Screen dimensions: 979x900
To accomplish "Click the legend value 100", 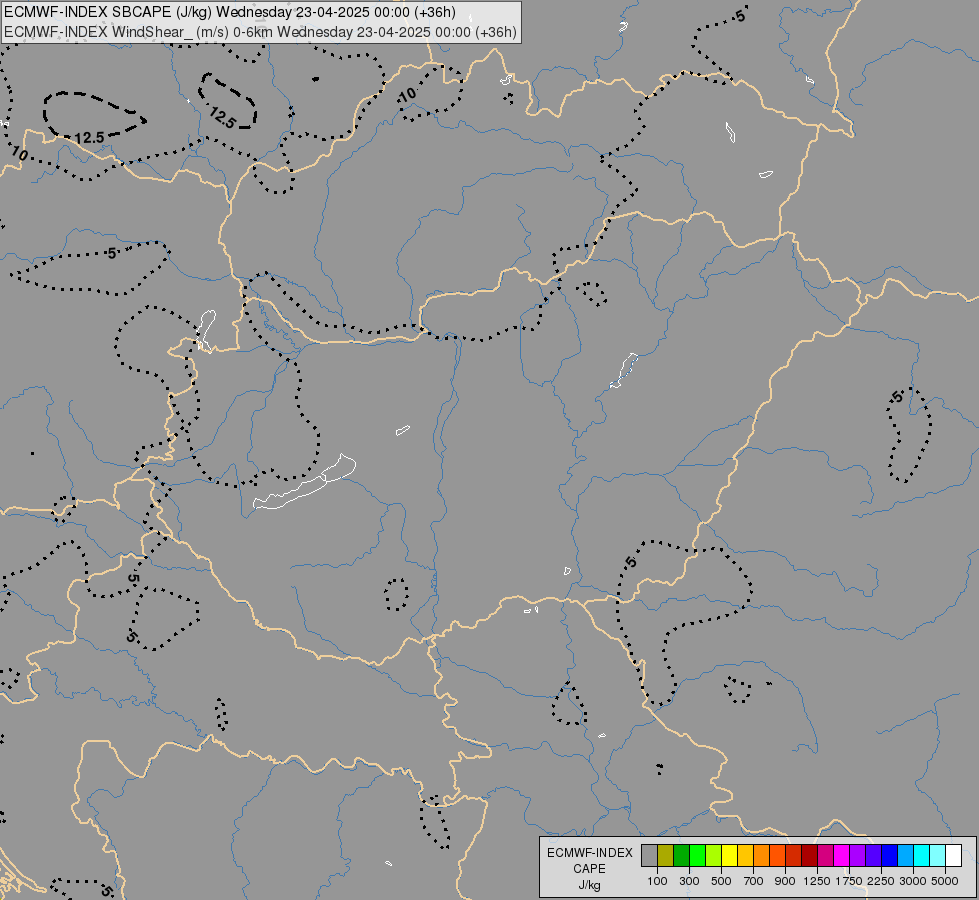I will (x=657, y=881).
